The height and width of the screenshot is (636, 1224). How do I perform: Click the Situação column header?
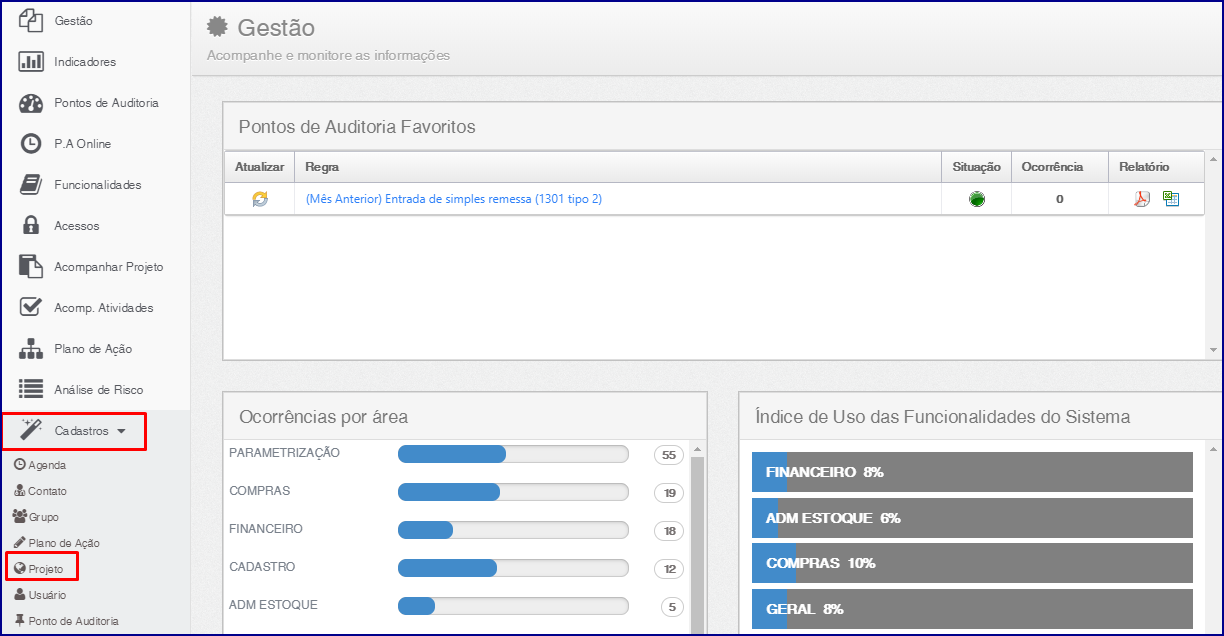click(976, 167)
